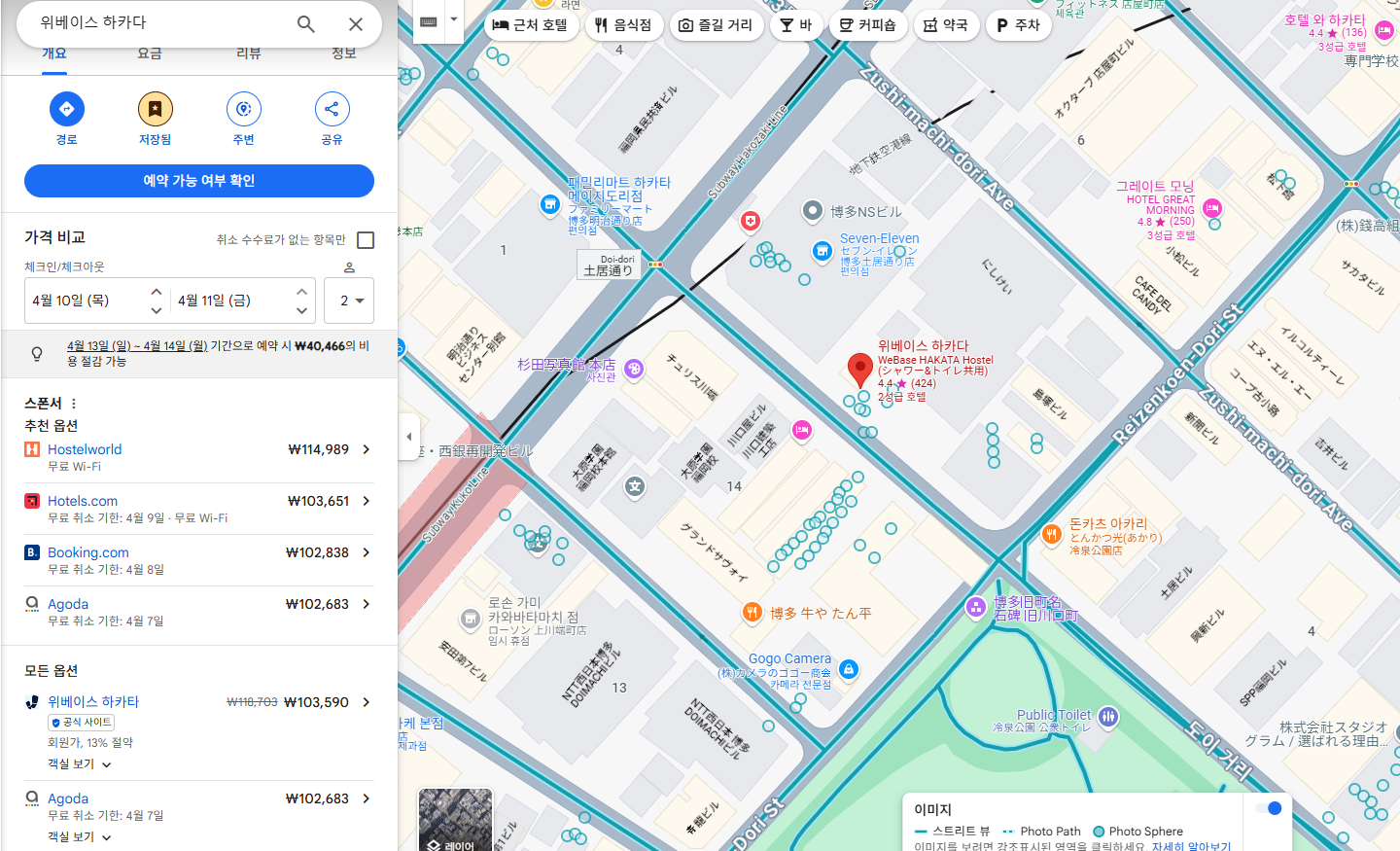Move check-in date forward with up arrow
The width and height of the screenshot is (1400, 851).
pyautogui.click(x=157, y=292)
